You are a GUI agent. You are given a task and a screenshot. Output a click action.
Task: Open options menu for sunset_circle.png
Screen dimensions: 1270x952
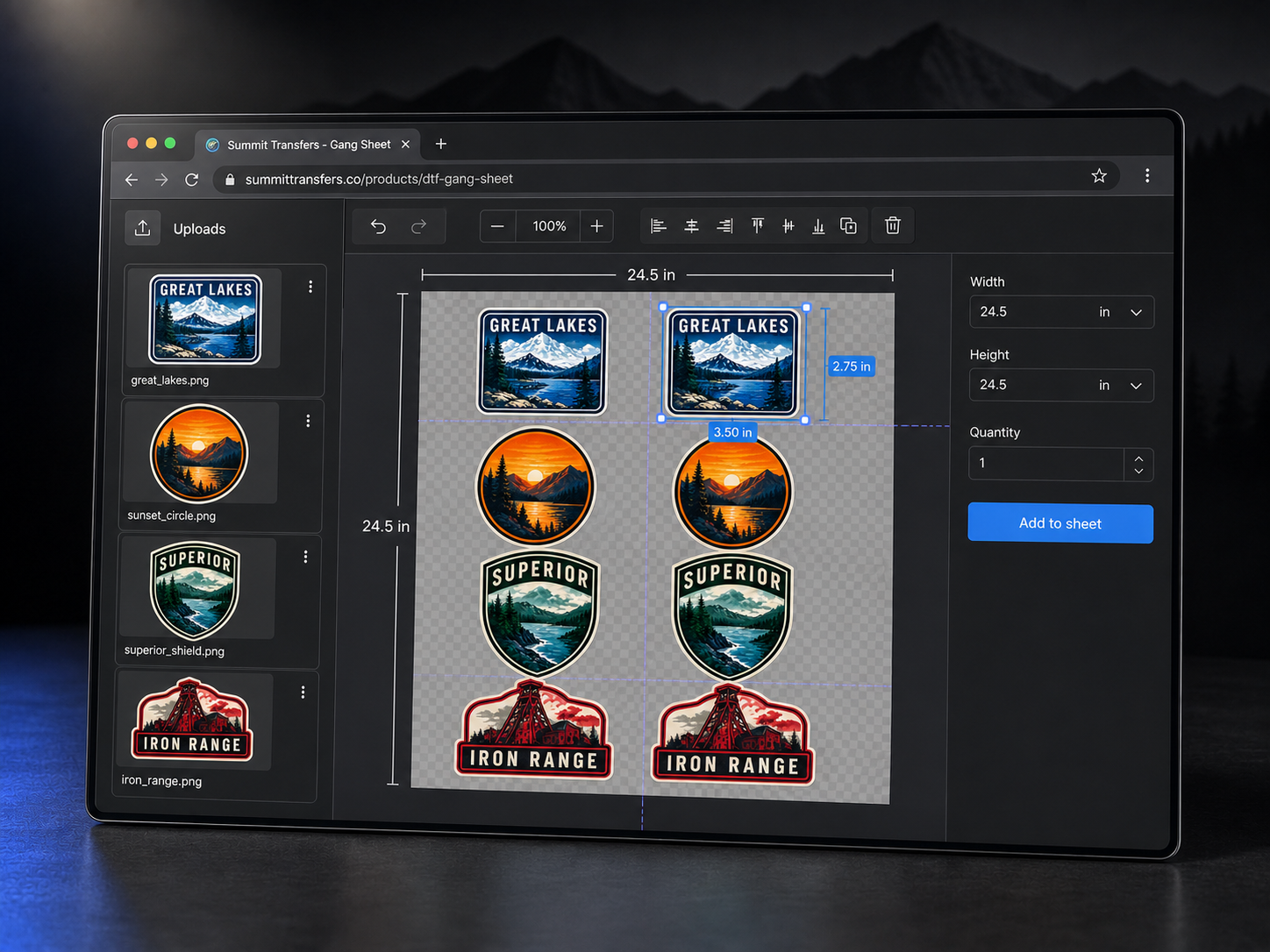[x=308, y=421]
